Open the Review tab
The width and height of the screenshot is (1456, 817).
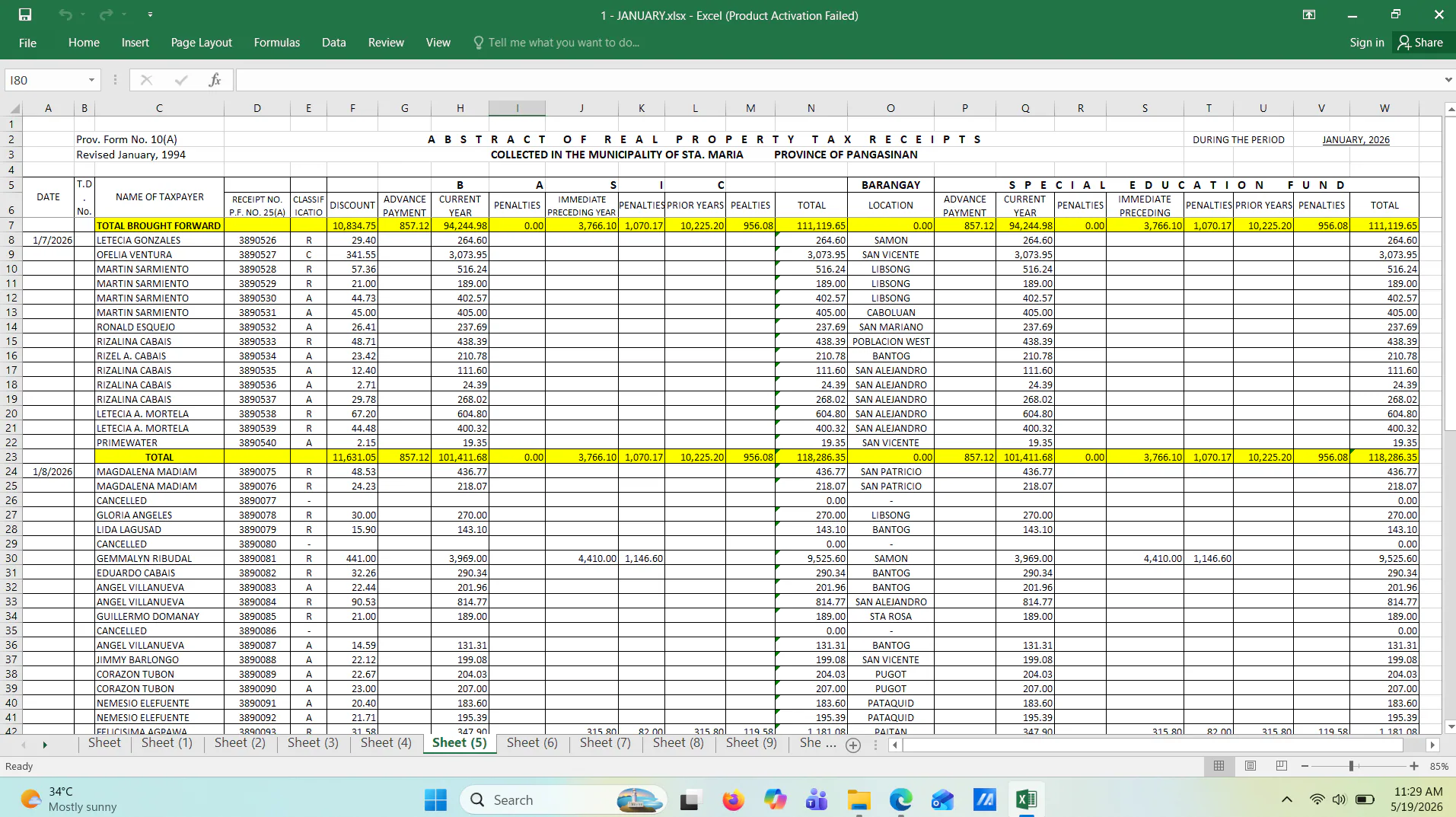[x=386, y=43]
